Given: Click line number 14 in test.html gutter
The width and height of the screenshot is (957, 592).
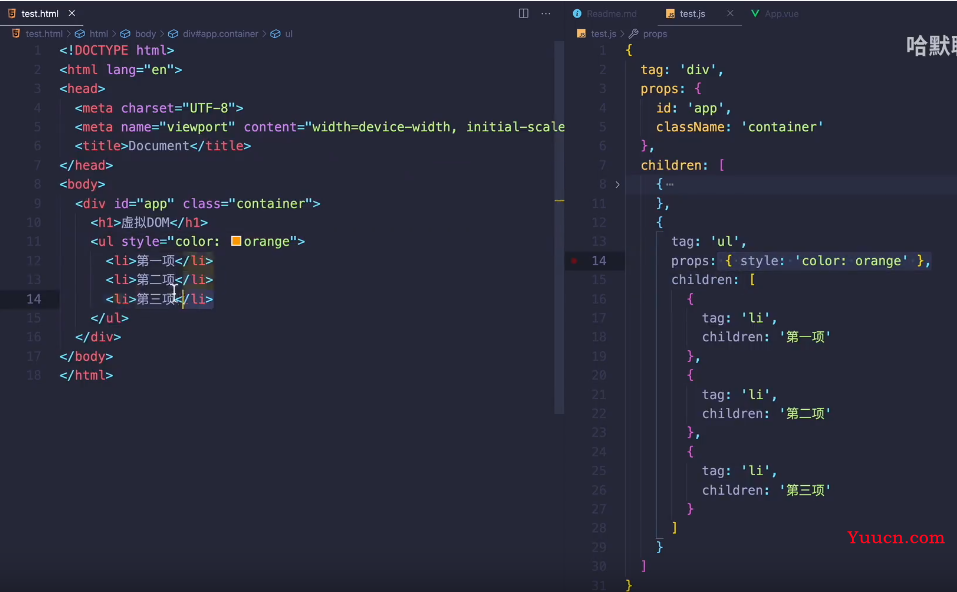Looking at the screenshot, I should click(34, 298).
